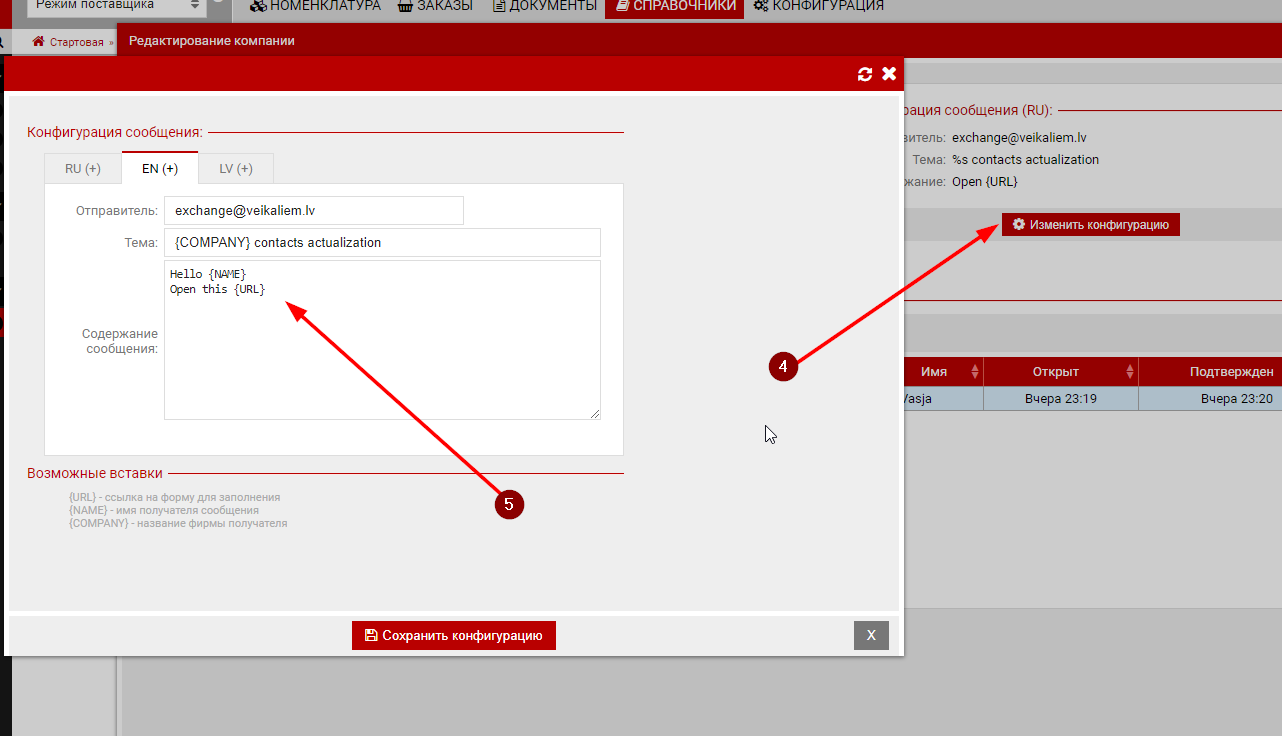Sort table by the Имя column arrows
The image size is (1282, 736).
pos(975,372)
